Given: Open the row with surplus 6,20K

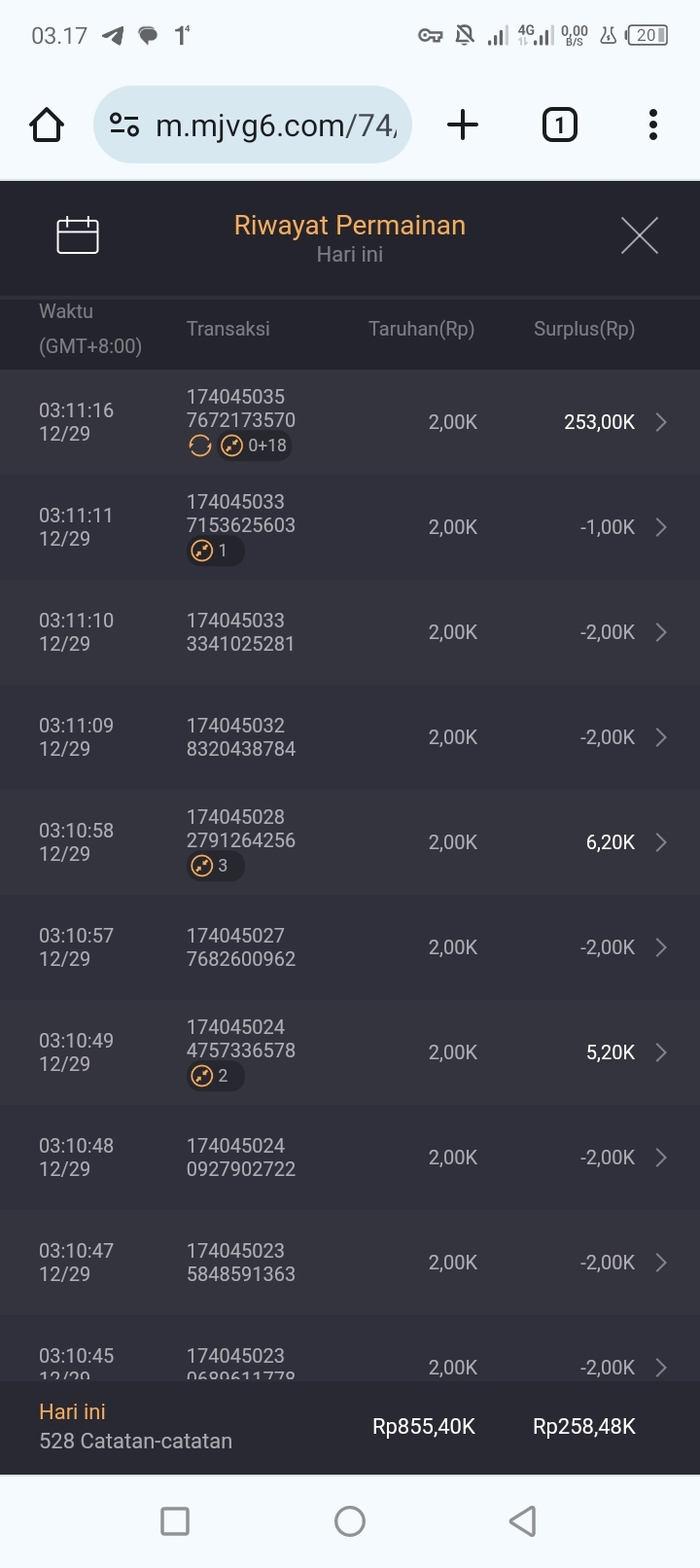Looking at the screenshot, I should [610, 842].
